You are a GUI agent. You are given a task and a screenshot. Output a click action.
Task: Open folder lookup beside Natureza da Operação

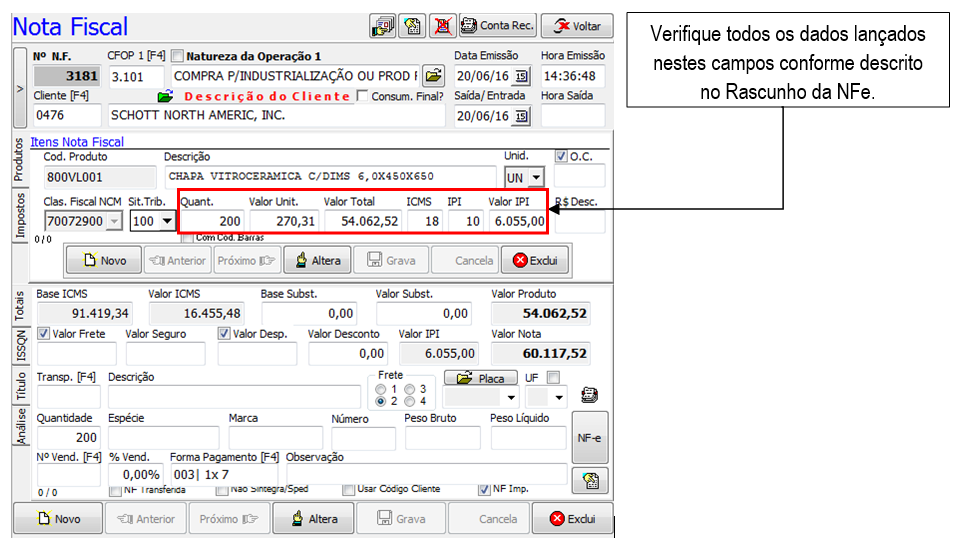[433, 76]
